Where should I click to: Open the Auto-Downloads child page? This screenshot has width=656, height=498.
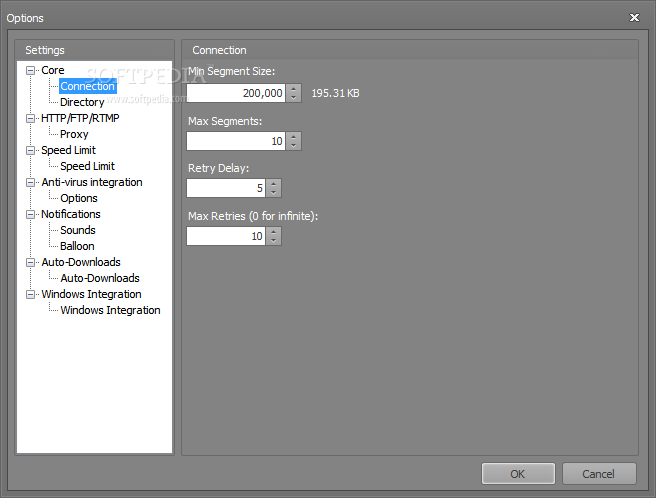click(100, 278)
